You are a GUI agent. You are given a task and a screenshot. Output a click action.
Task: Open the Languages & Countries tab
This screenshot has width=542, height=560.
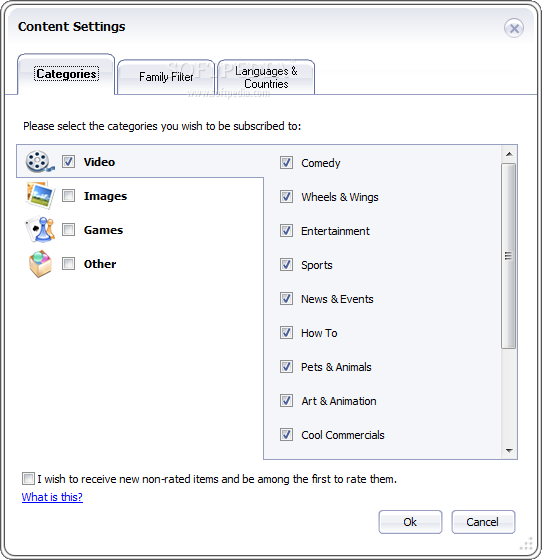(x=266, y=77)
